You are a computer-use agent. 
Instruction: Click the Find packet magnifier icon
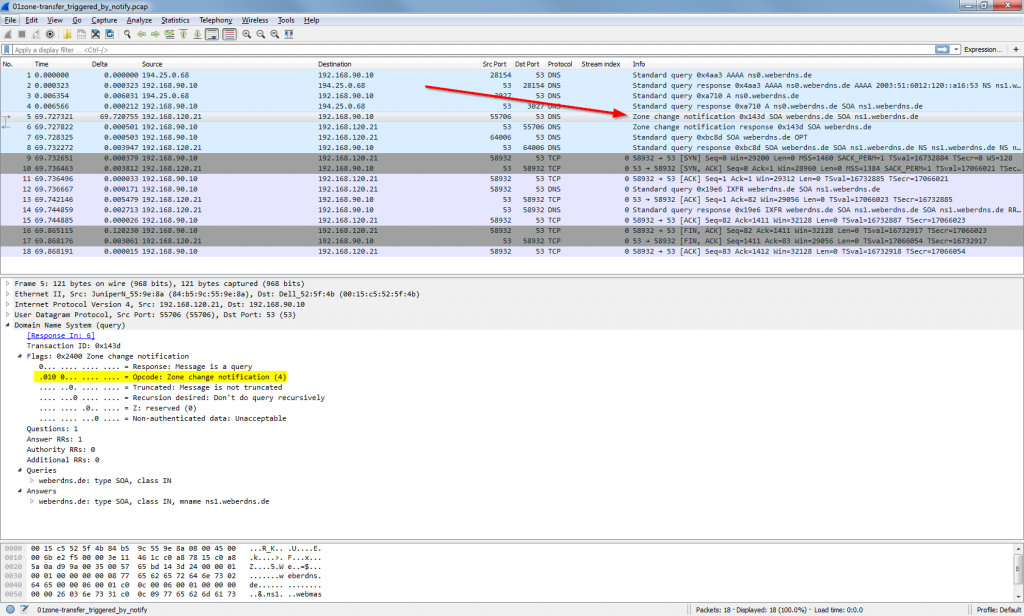coord(127,34)
